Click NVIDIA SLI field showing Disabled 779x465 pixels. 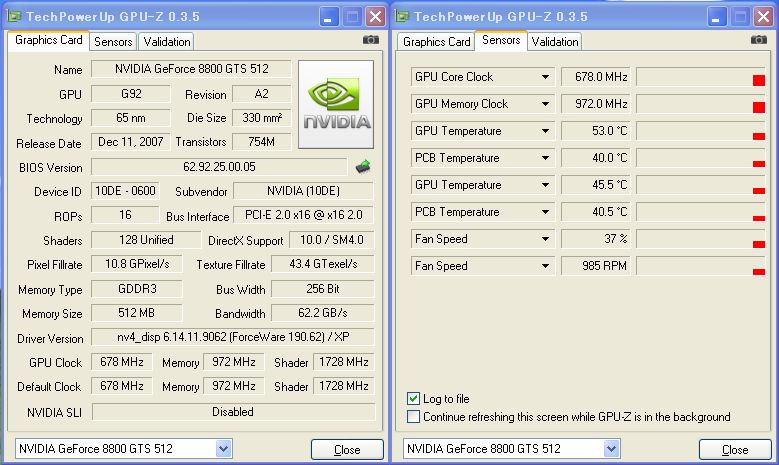tap(234, 412)
